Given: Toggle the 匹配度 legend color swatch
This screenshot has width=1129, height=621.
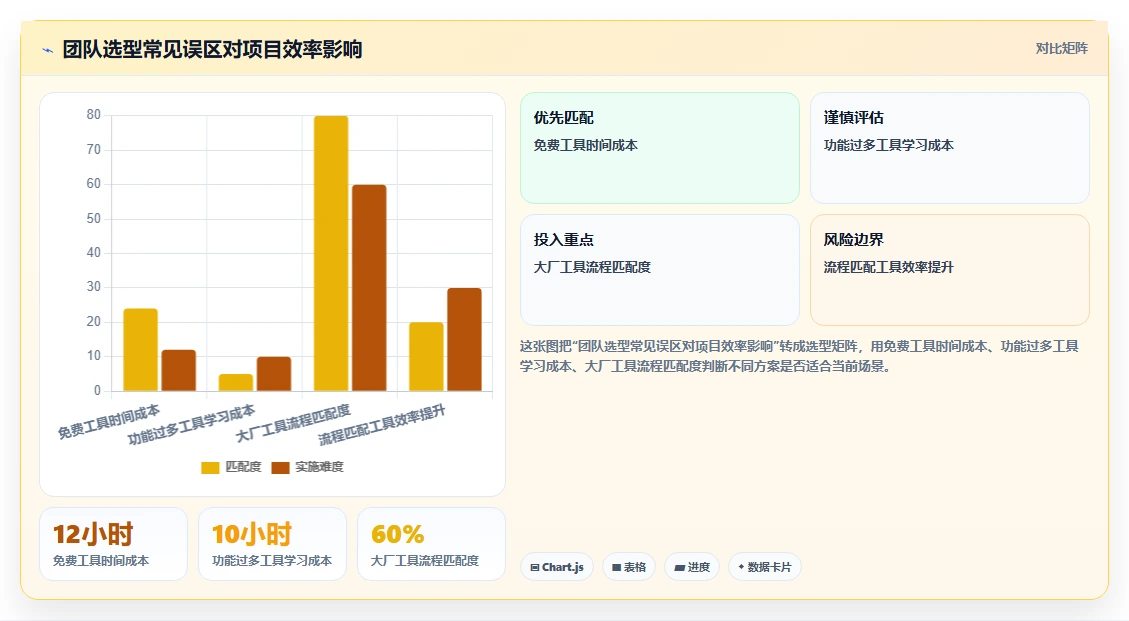Looking at the screenshot, I should pyautogui.click(x=210, y=468).
